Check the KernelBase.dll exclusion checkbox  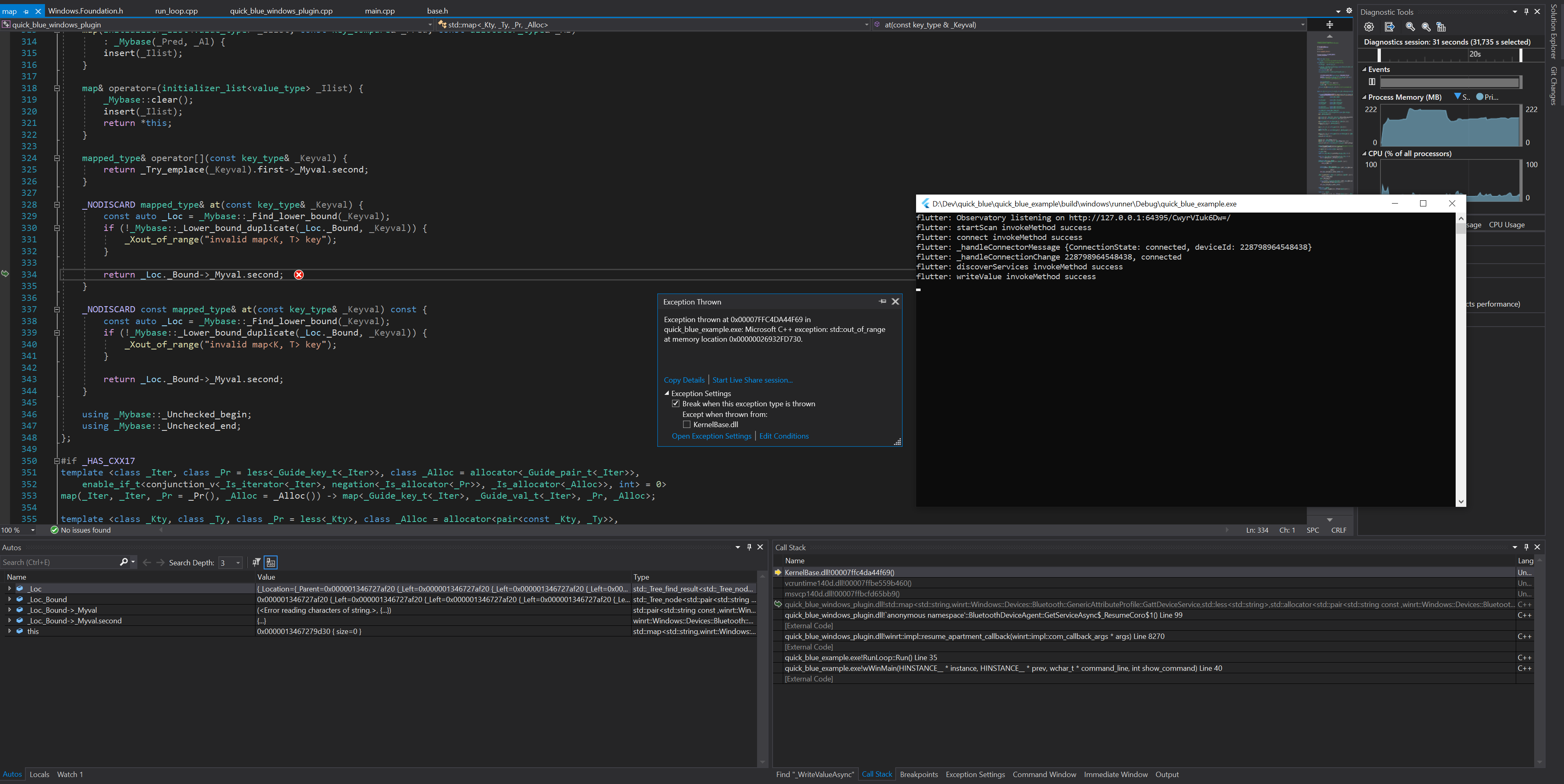[x=687, y=424]
